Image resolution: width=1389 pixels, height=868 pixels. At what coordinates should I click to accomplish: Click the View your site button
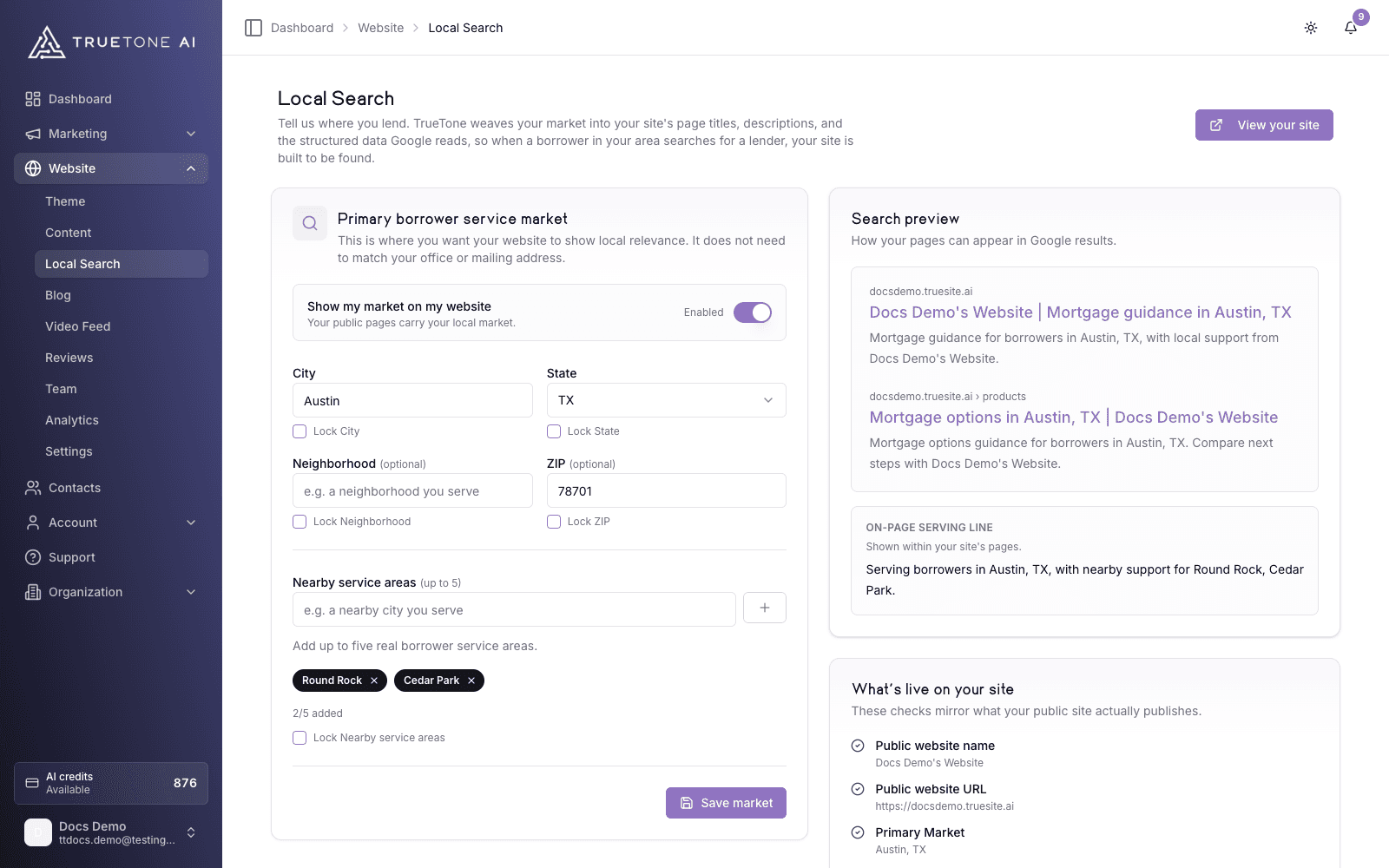[x=1264, y=125]
